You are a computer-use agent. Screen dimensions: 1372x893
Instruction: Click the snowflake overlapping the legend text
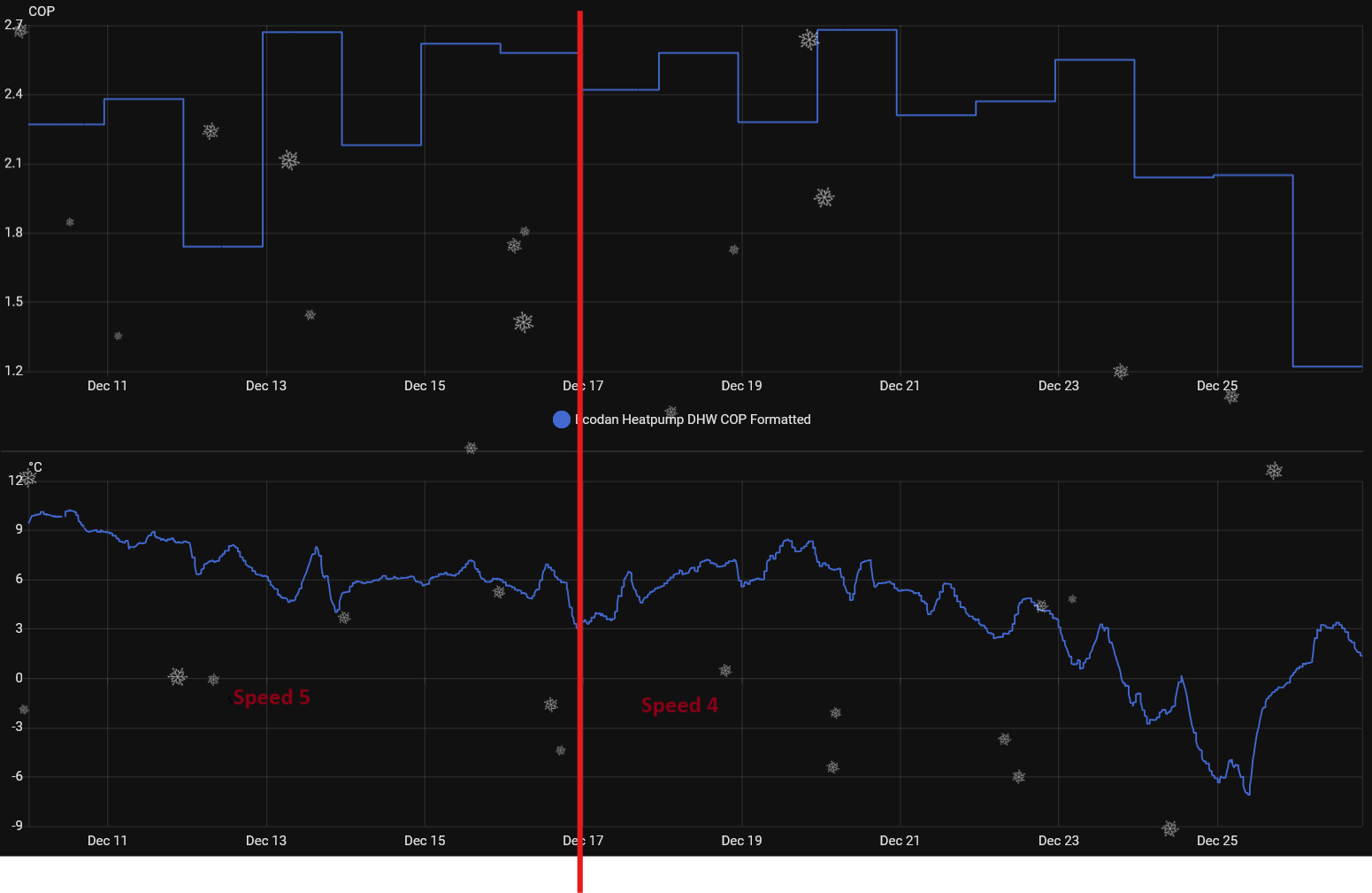point(671,412)
